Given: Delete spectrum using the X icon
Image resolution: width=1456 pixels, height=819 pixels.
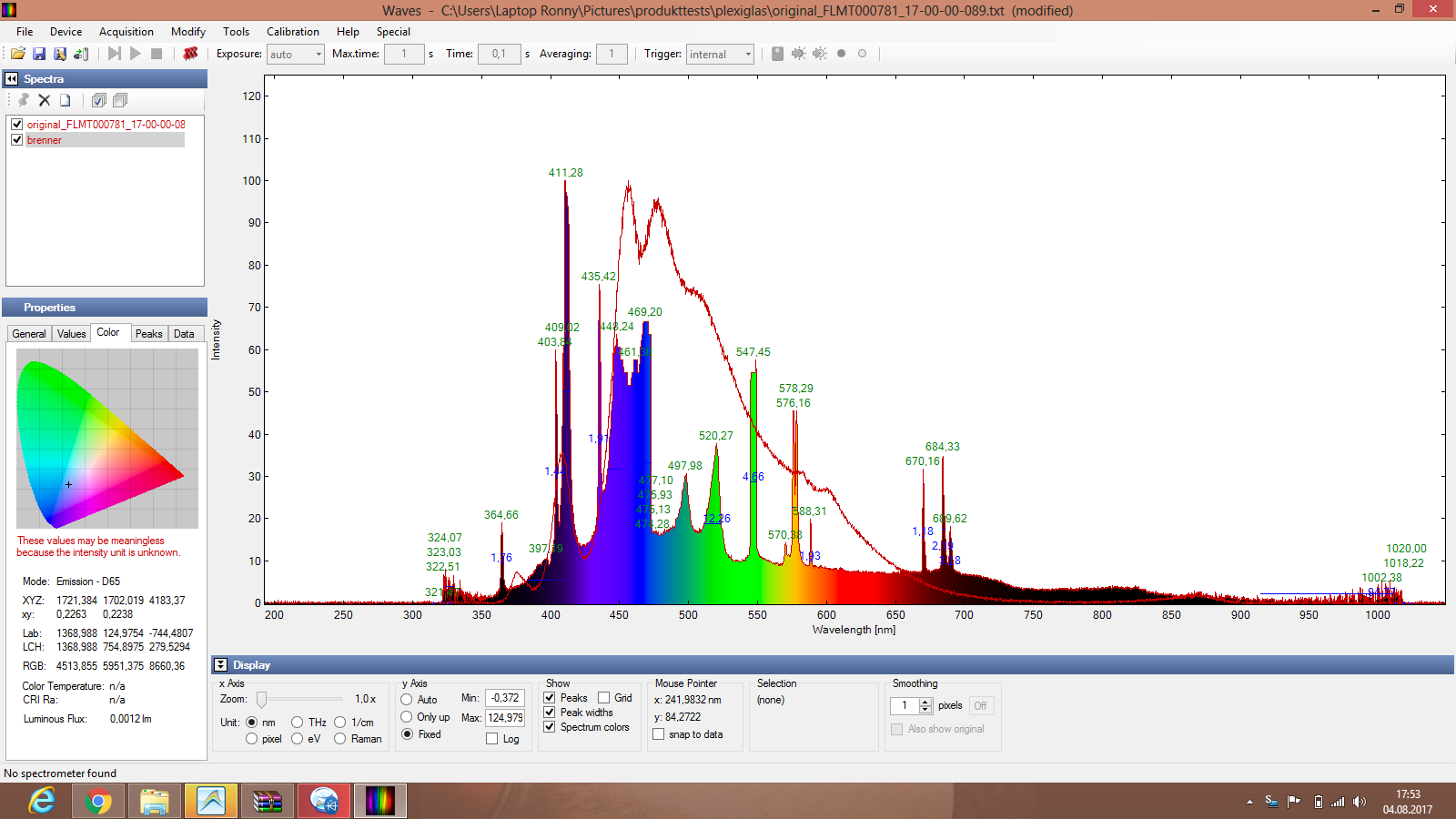Looking at the screenshot, I should (44, 100).
